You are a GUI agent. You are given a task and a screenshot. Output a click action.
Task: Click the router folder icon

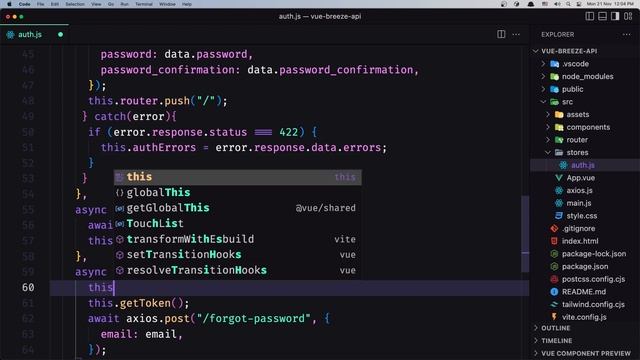[559, 140]
